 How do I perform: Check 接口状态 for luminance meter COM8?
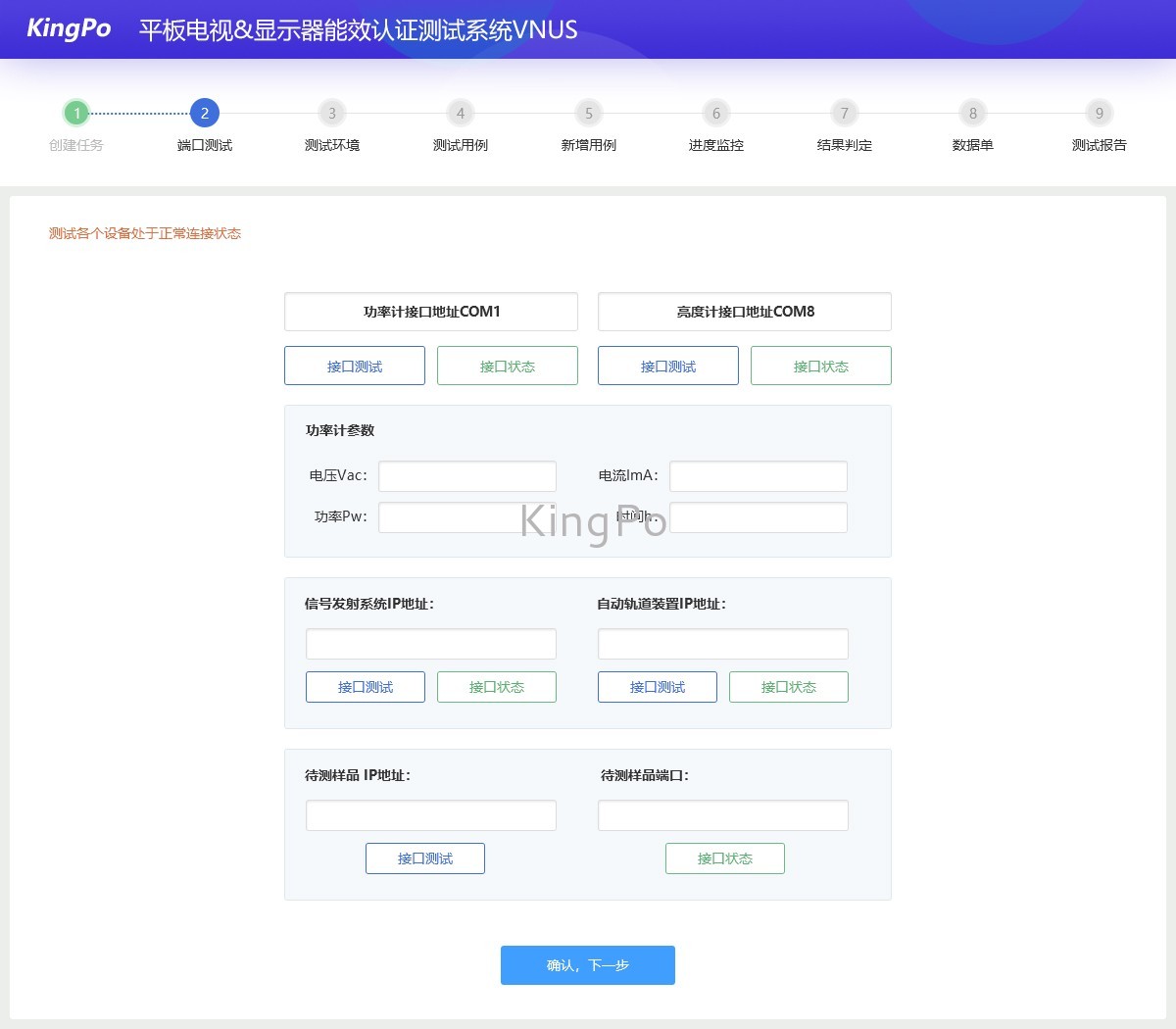tap(821, 366)
